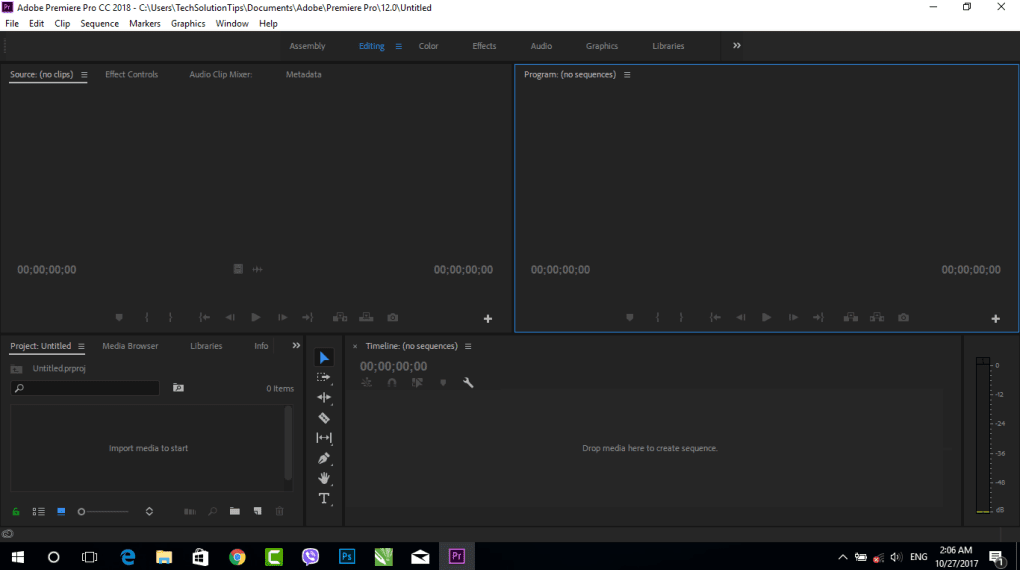Image resolution: width=1020 pixels, height=570 pixels.
Task: Open Timeline panel menu icon
Action: click(468, 346)
